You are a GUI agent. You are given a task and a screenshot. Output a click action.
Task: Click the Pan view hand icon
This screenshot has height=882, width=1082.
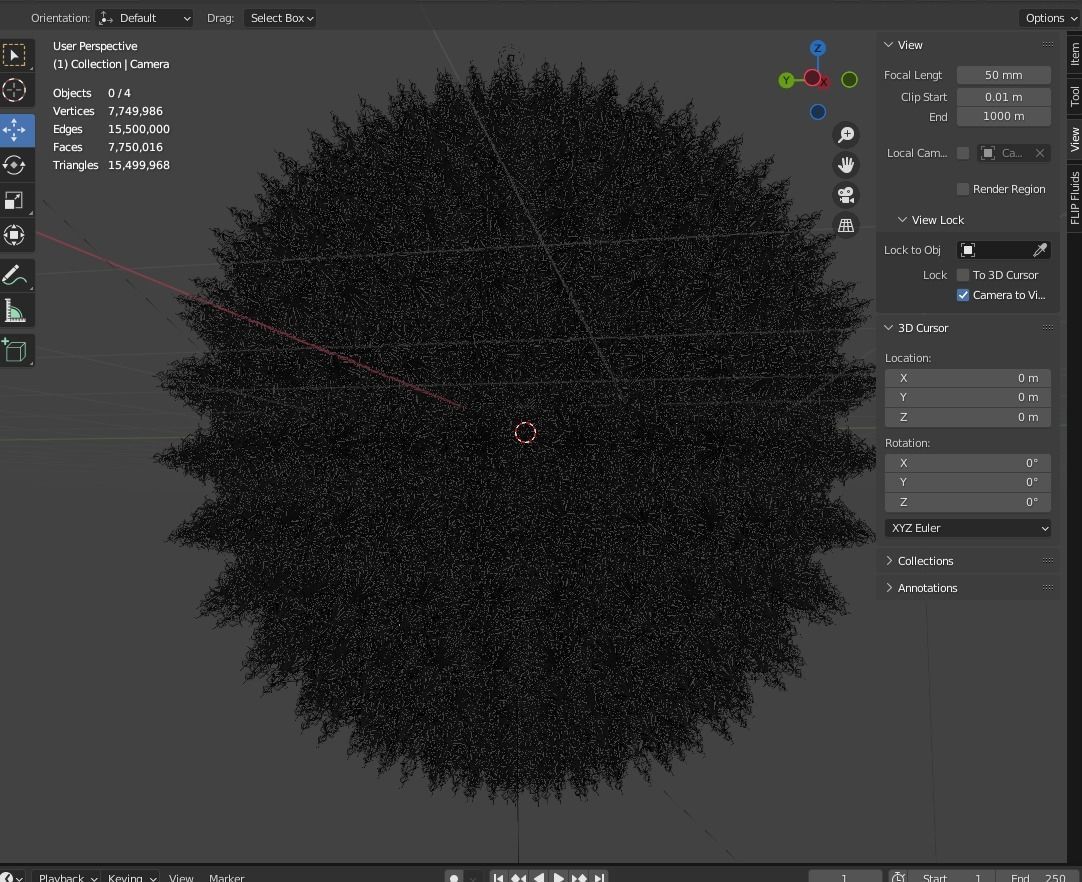tap(846, 165)
